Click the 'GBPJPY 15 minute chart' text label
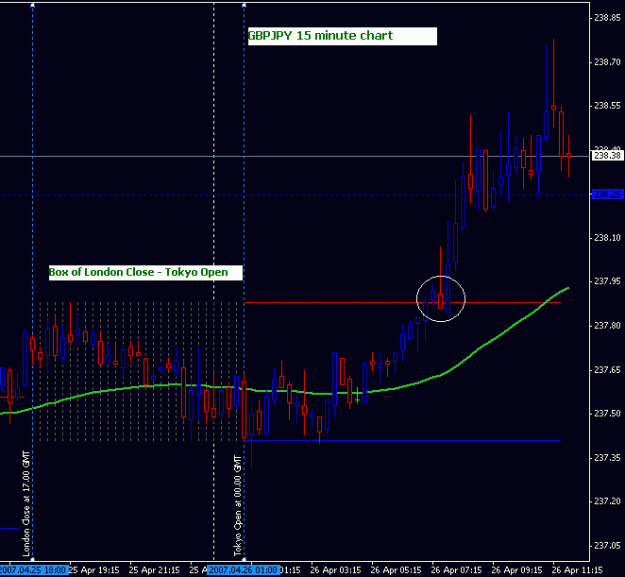625x577 pixels. tap(320, 36)
